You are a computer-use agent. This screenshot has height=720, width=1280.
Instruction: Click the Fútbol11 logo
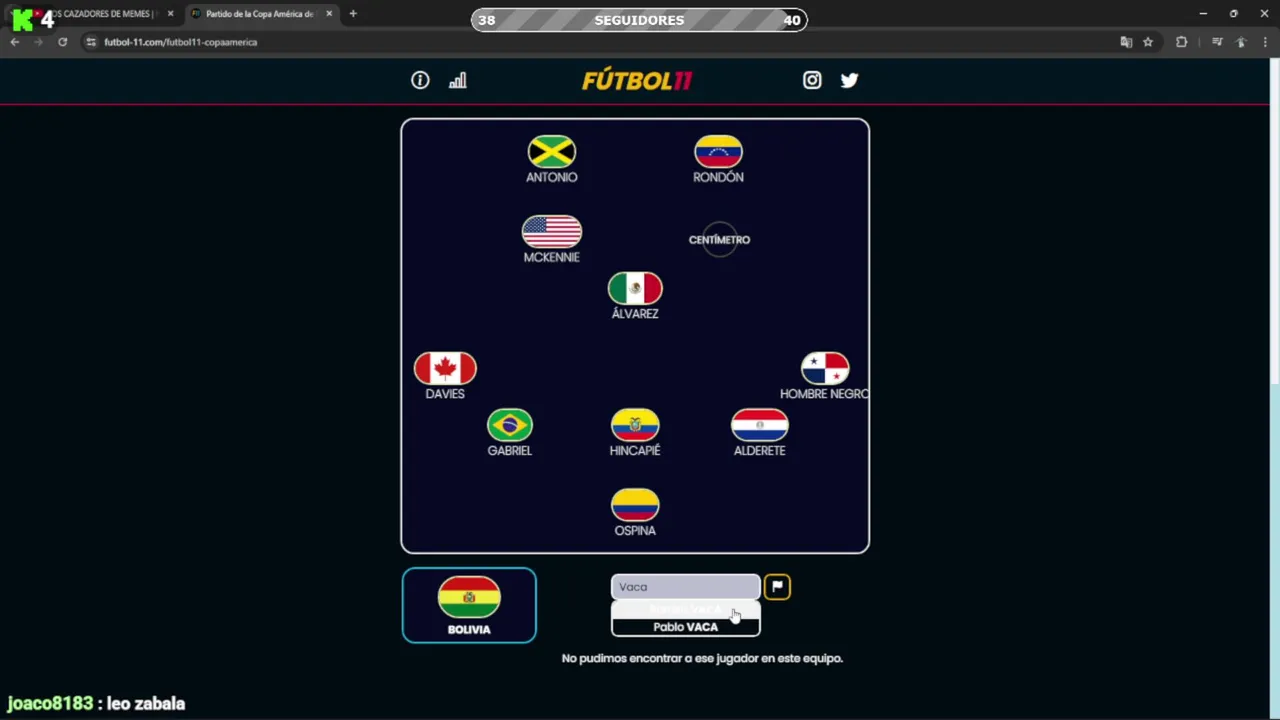point(637,81)
